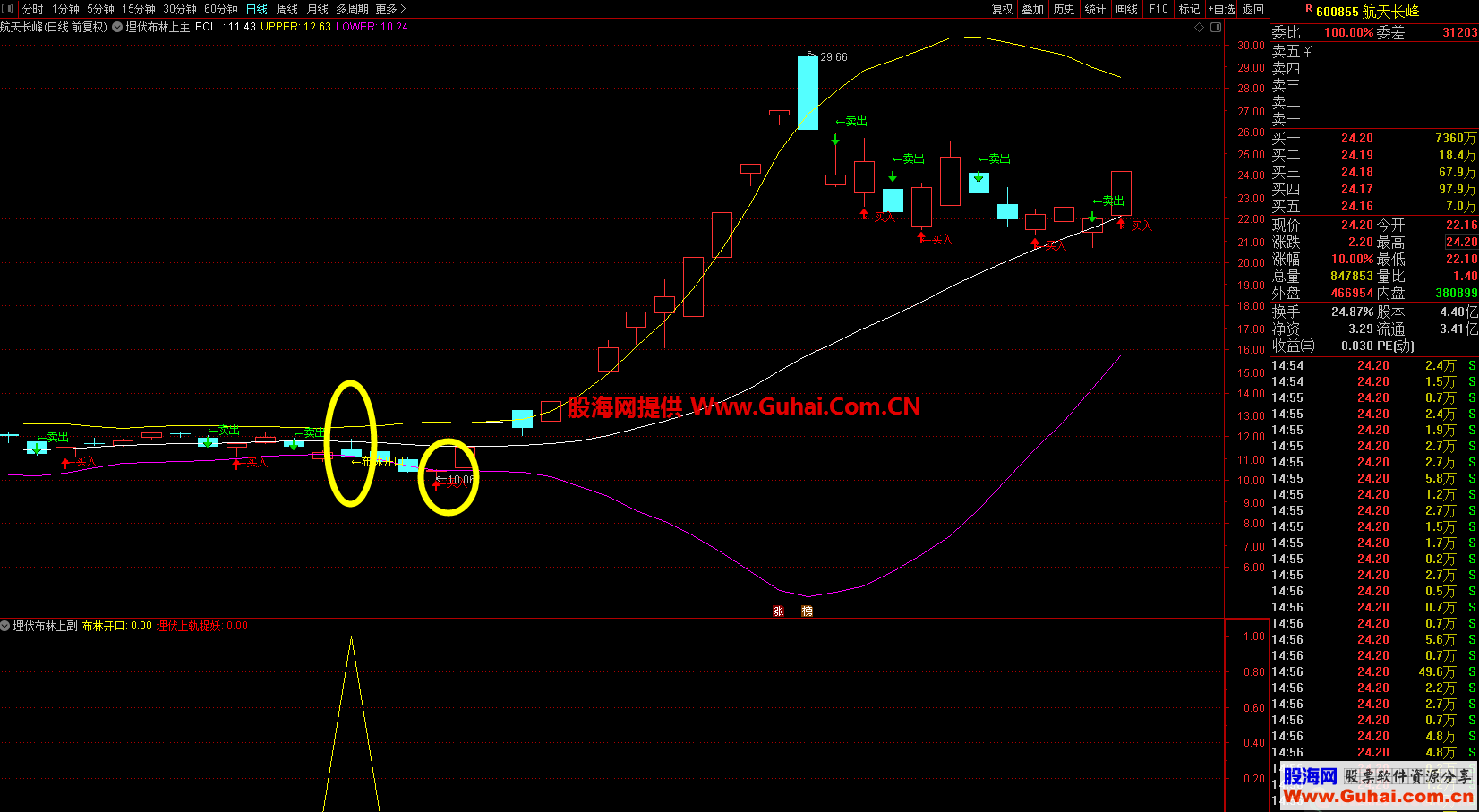Click the 10.06 low price label
Image resolution: width=1479 pixels, height=812 pixels.
point(460,480)
